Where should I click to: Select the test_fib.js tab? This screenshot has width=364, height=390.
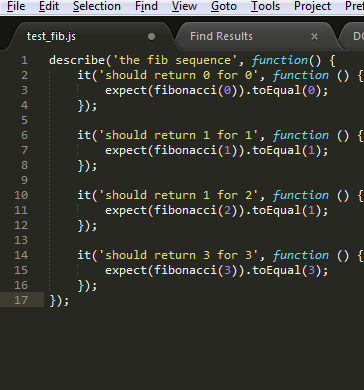point(51,36)
